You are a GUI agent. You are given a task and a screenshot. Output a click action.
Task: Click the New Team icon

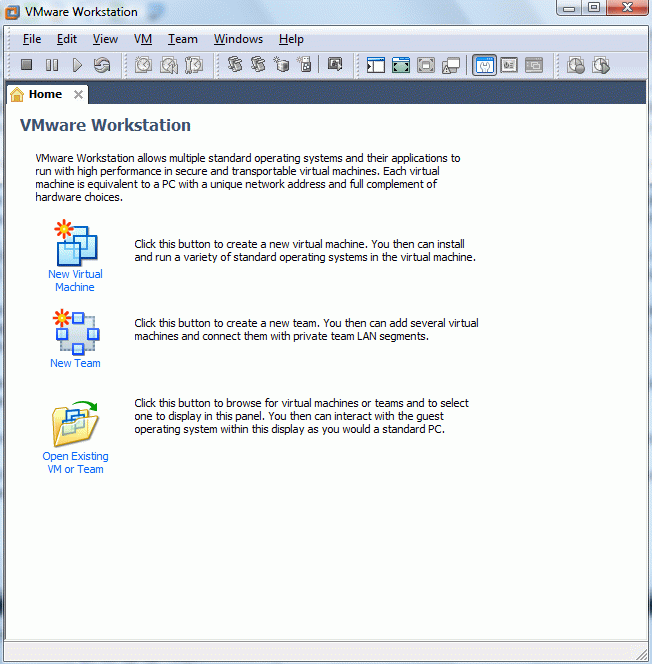pos(76,332)
